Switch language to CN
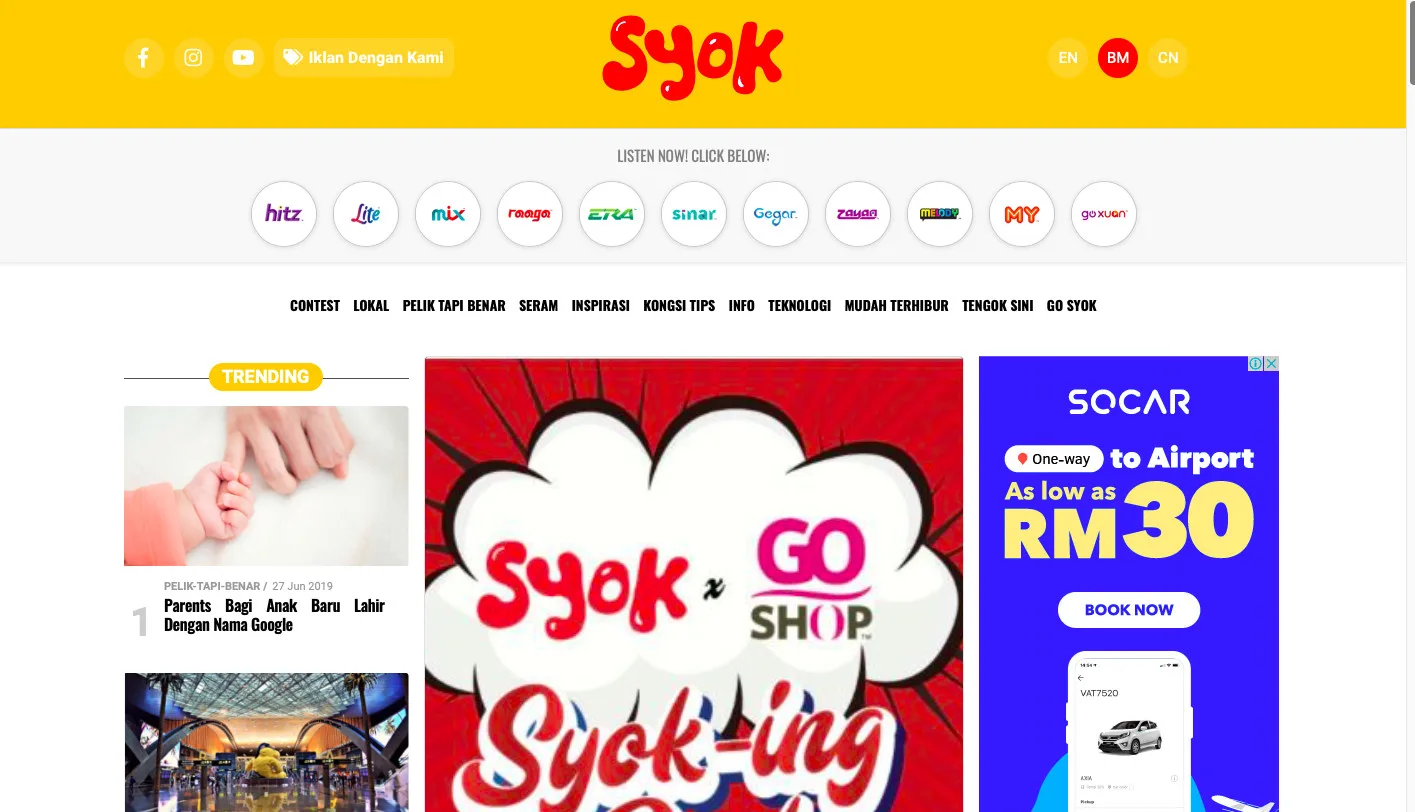Viewport: 1415px width, 812px height. 1168,58
